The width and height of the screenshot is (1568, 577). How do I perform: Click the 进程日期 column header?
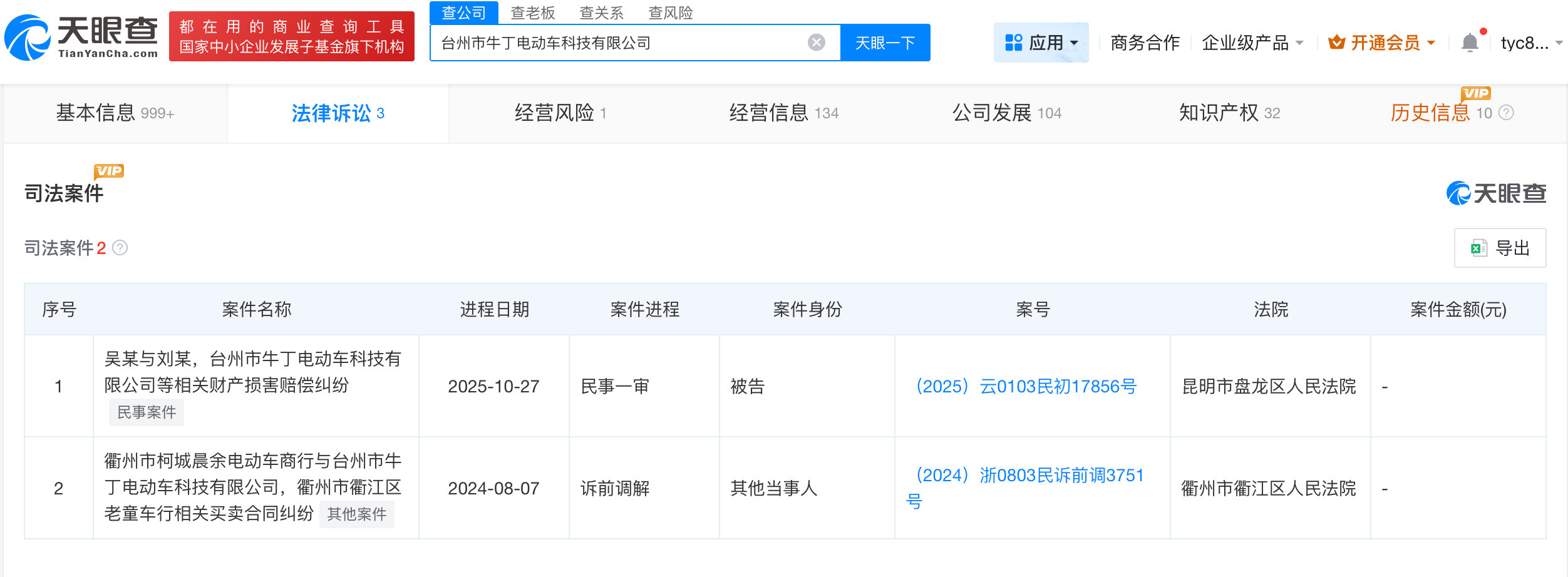tap(495, 309)
